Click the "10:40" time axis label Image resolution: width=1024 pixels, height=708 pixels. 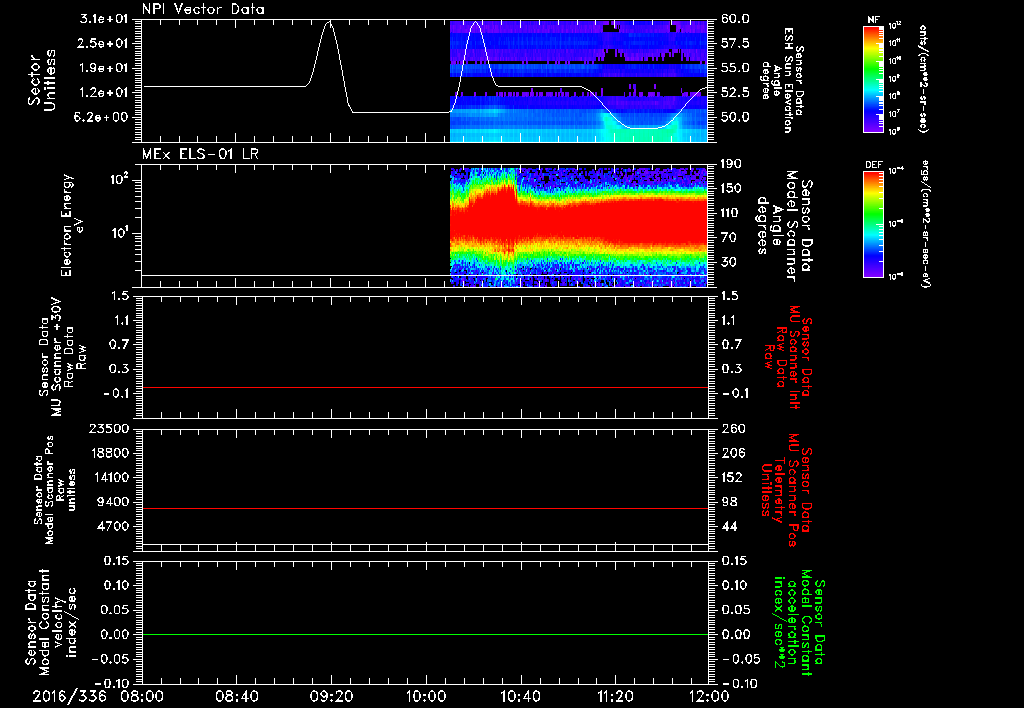point(520,696)
